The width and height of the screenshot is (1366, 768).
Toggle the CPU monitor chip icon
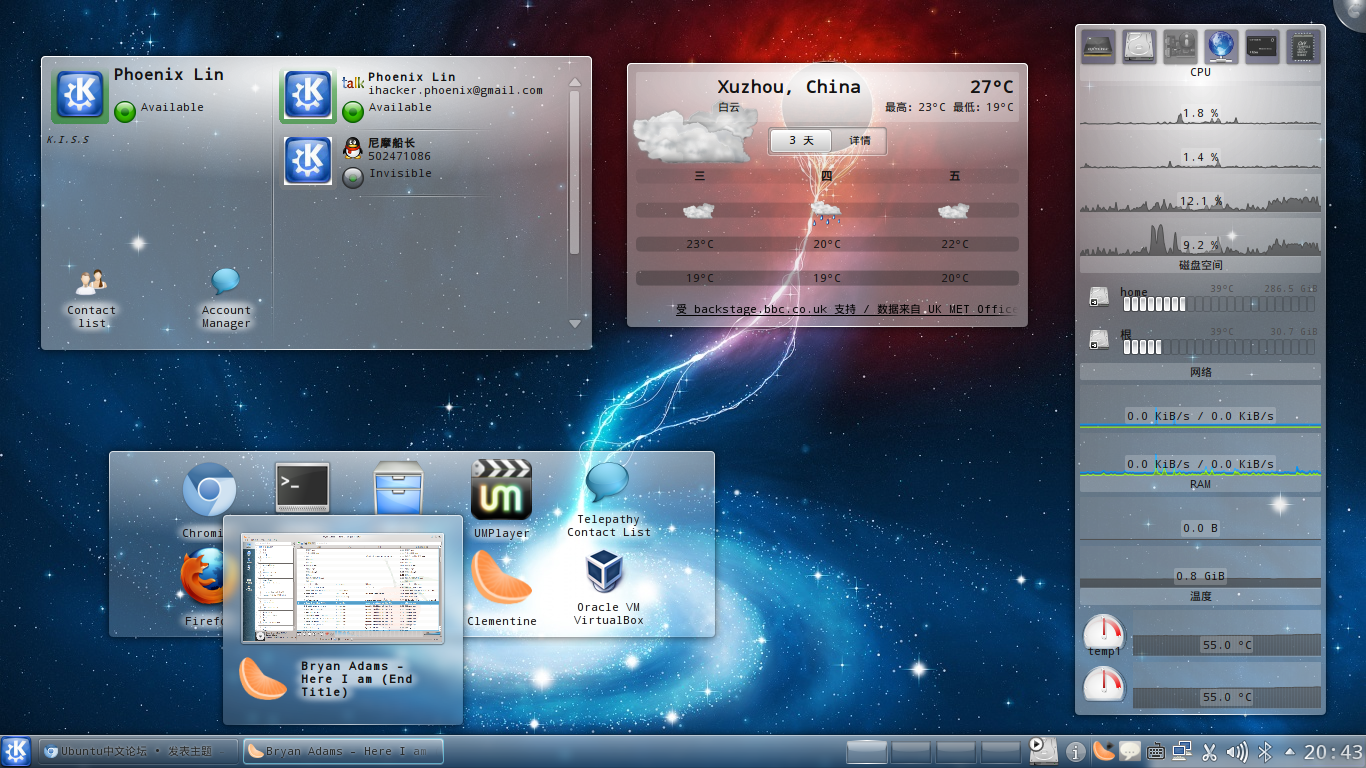[1098, 46]
